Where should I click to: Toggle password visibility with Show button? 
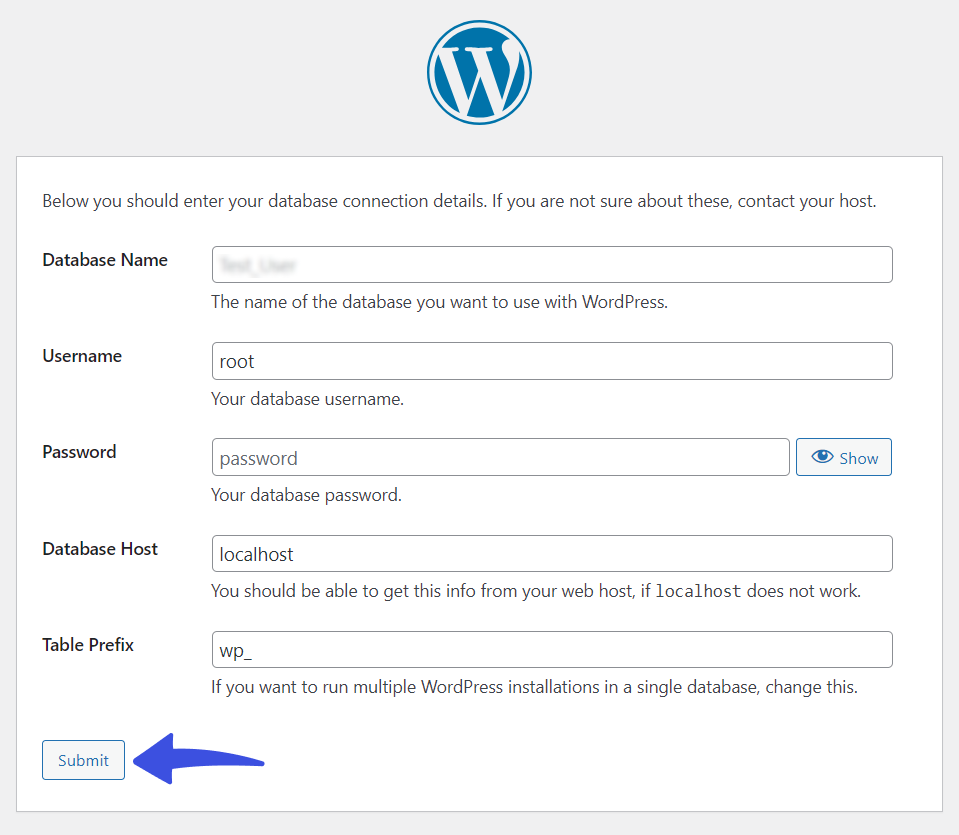click(843, 457)
